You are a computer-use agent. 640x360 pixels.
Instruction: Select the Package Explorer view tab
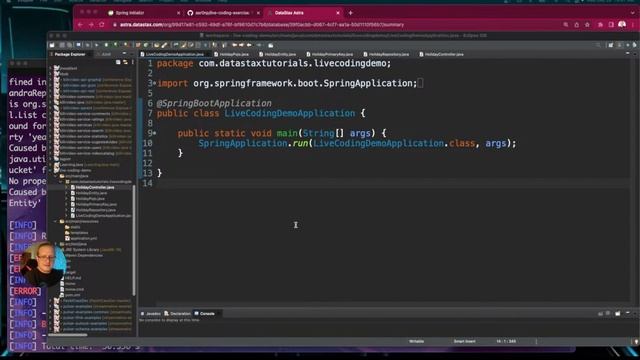[70, 54]
